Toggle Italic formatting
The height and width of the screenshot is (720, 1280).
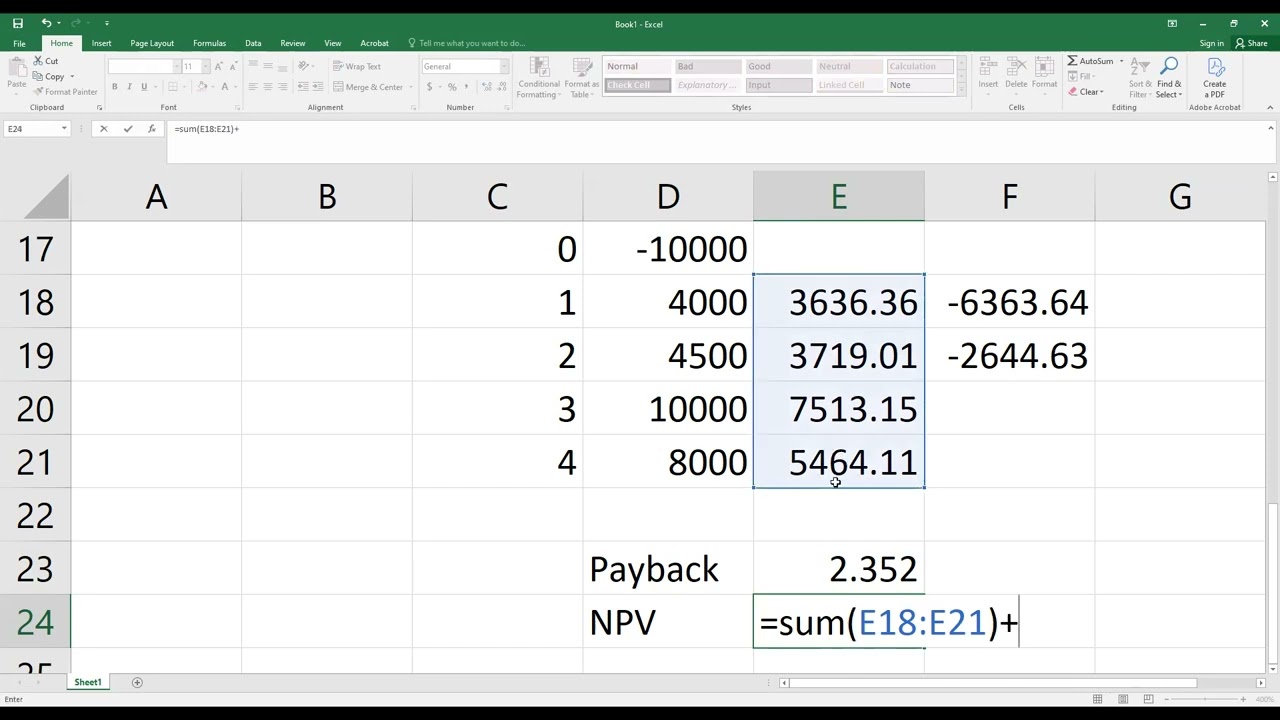tap(130, 87)
